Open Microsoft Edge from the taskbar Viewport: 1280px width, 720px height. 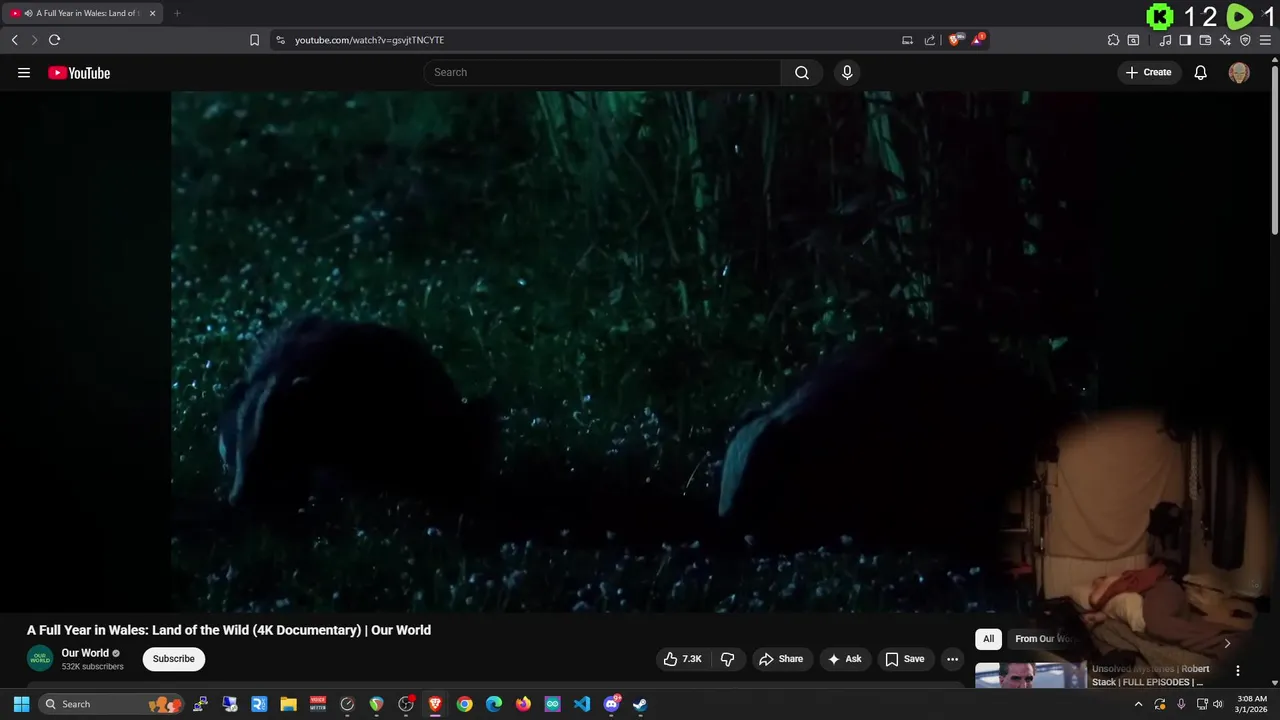[494, 704]
